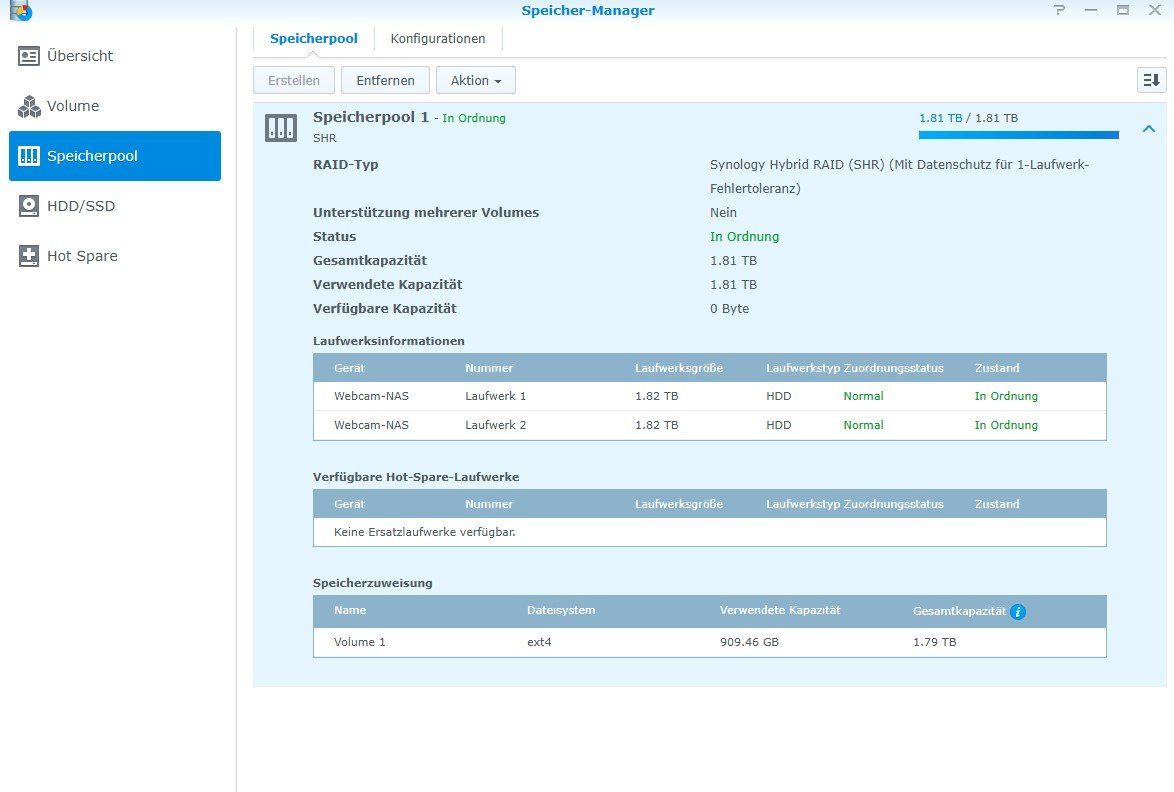Viewport: 1174px width, 792px height.
Task: Click the green 'In Ordnung' Status value
Action: (744, 237)
